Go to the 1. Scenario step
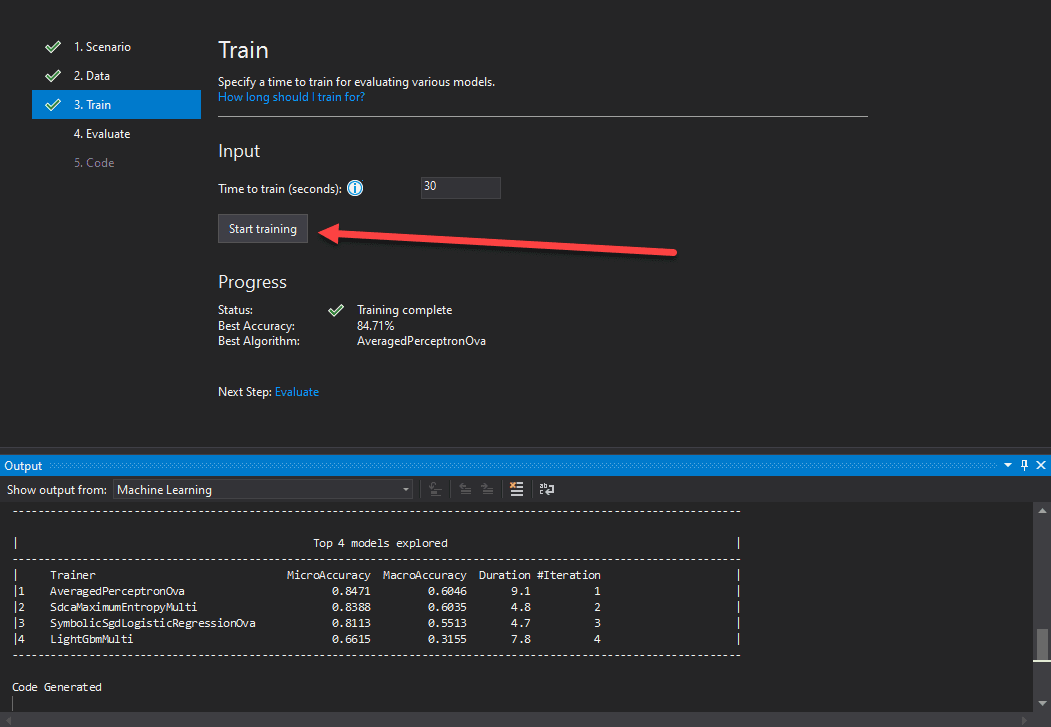 point(102,47)
